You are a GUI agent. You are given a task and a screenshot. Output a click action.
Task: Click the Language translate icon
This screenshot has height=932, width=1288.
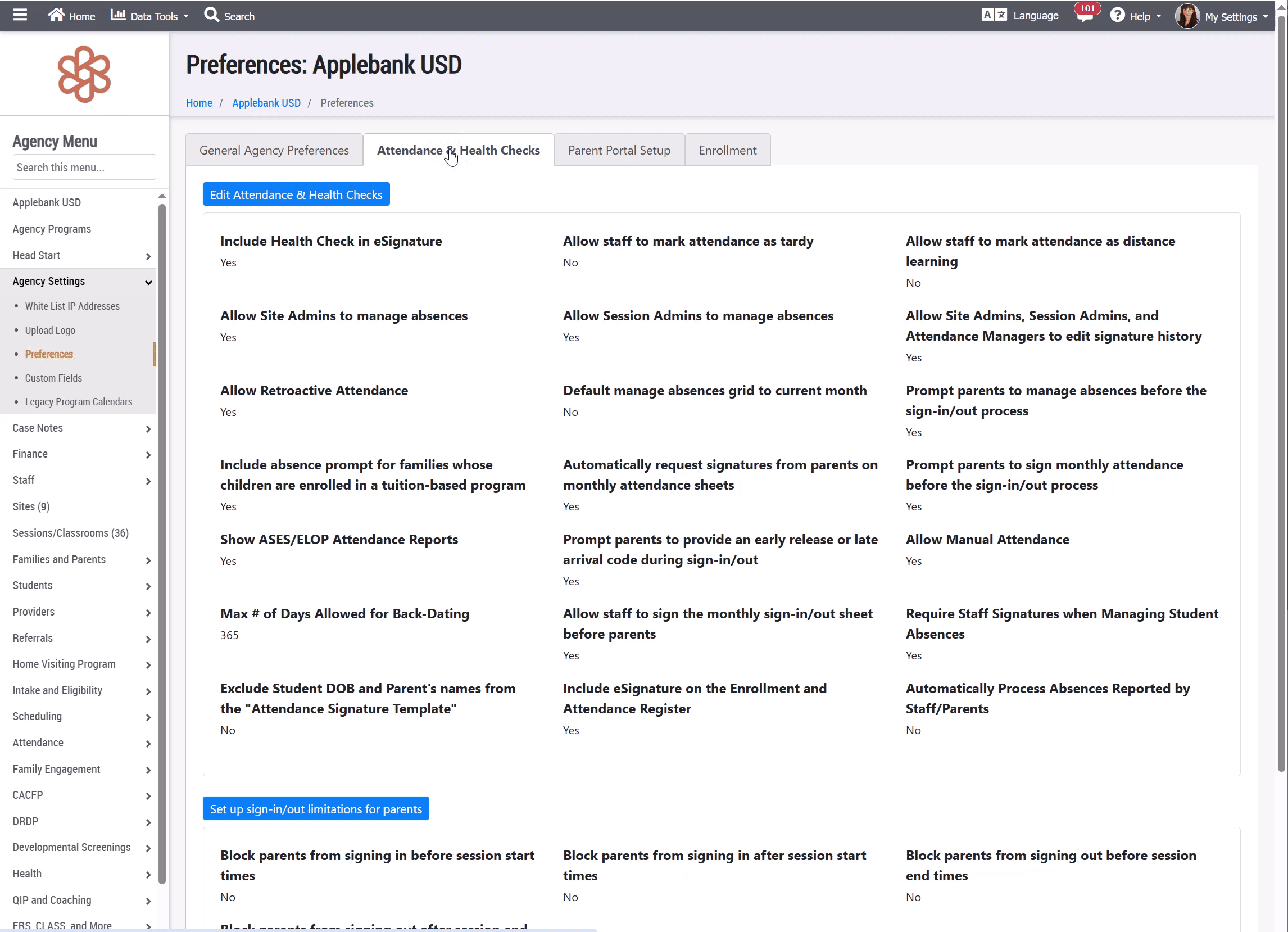pos(994,15)
